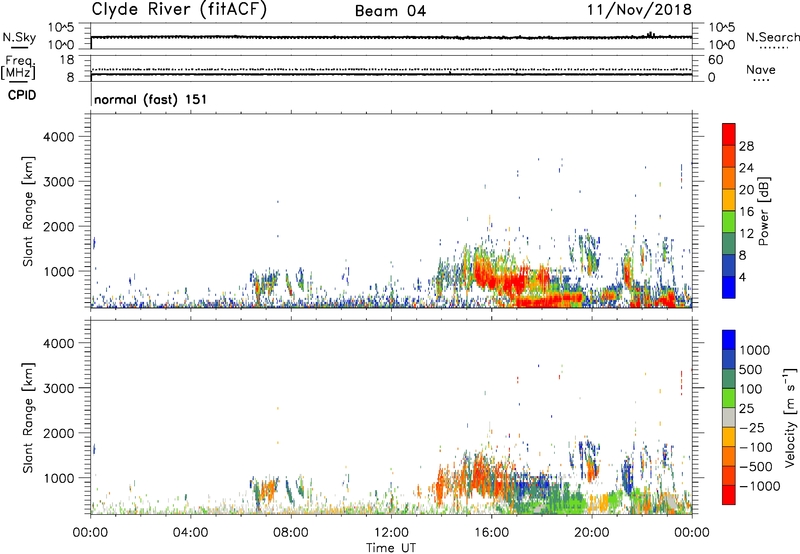Click the '4000' tick in Power panel
Viewport: 800px width, 554px height.
click(58, 137)
